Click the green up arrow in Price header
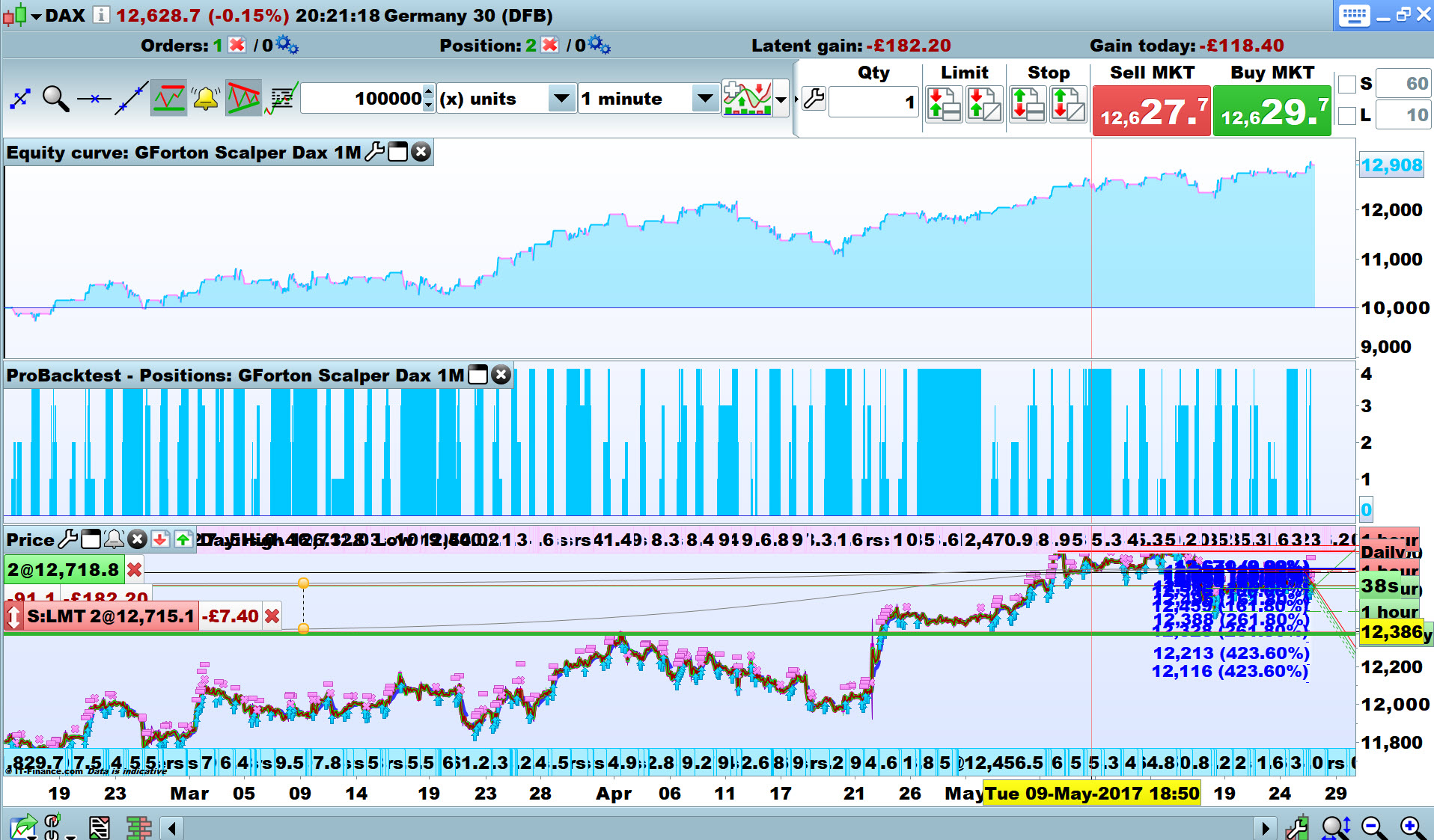1434x840 pixels. (183, 539)
